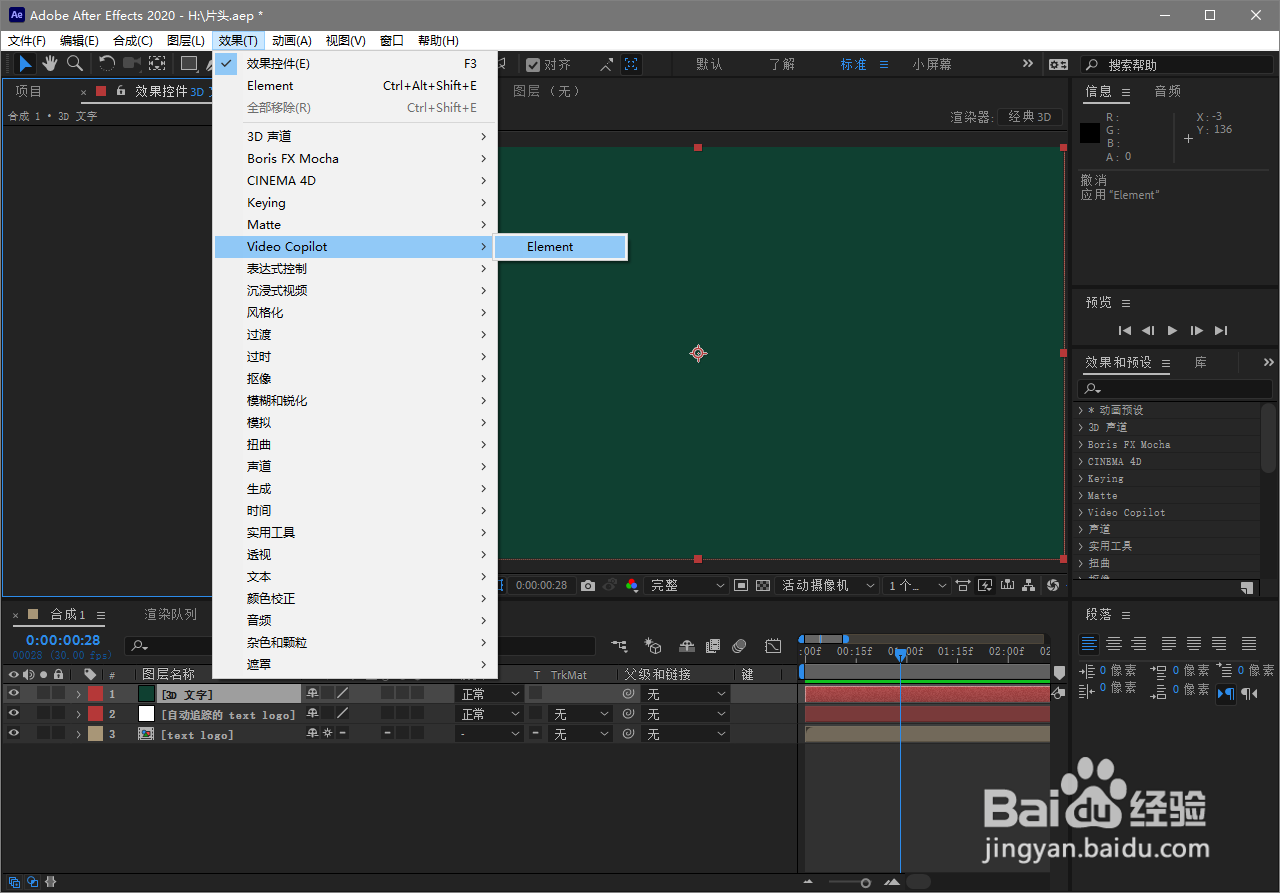Step to the next frame in Preview
The image size is (1280, 893).
point(1197,330)
